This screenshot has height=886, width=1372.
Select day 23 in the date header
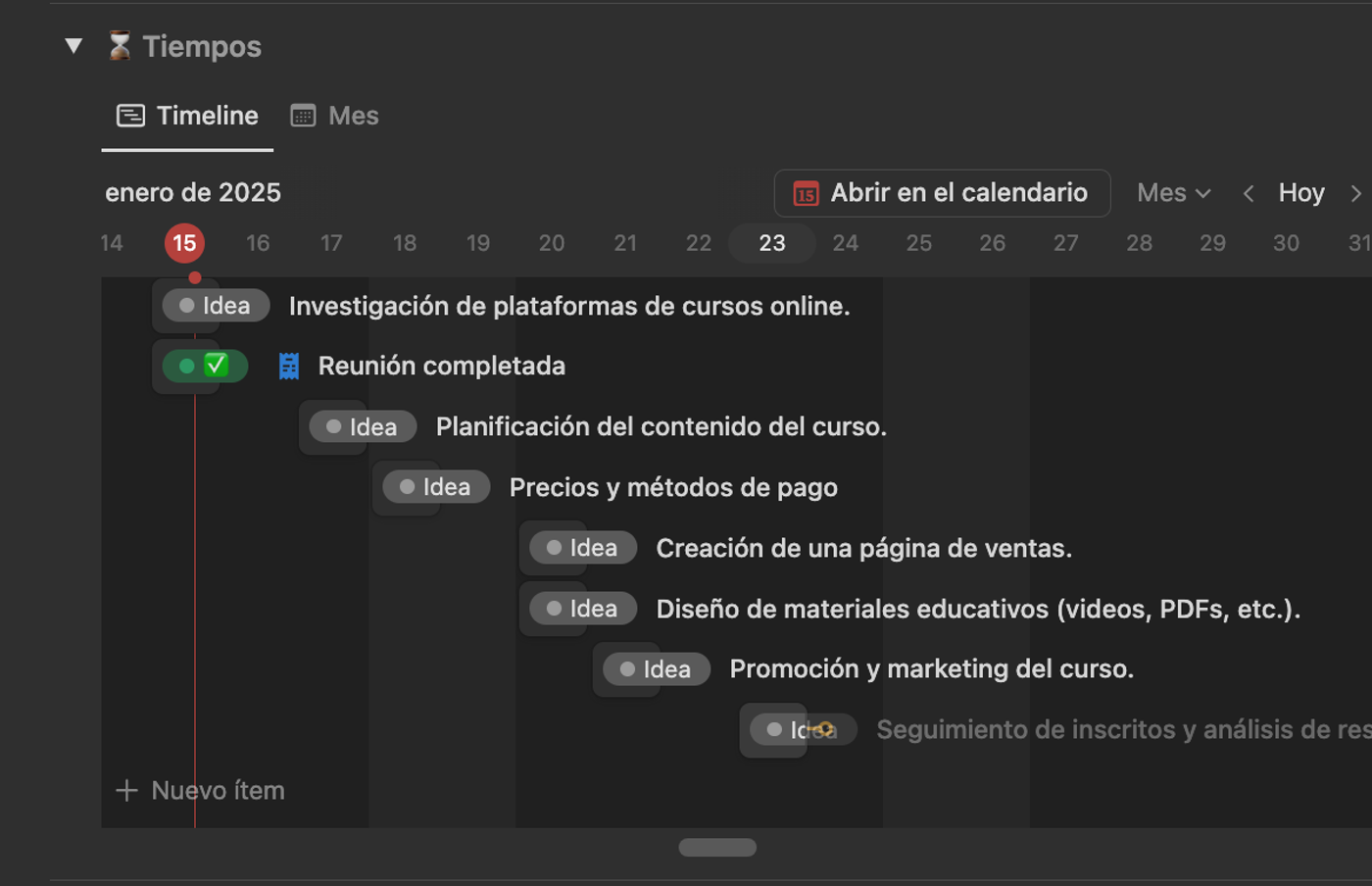[771, 242]
